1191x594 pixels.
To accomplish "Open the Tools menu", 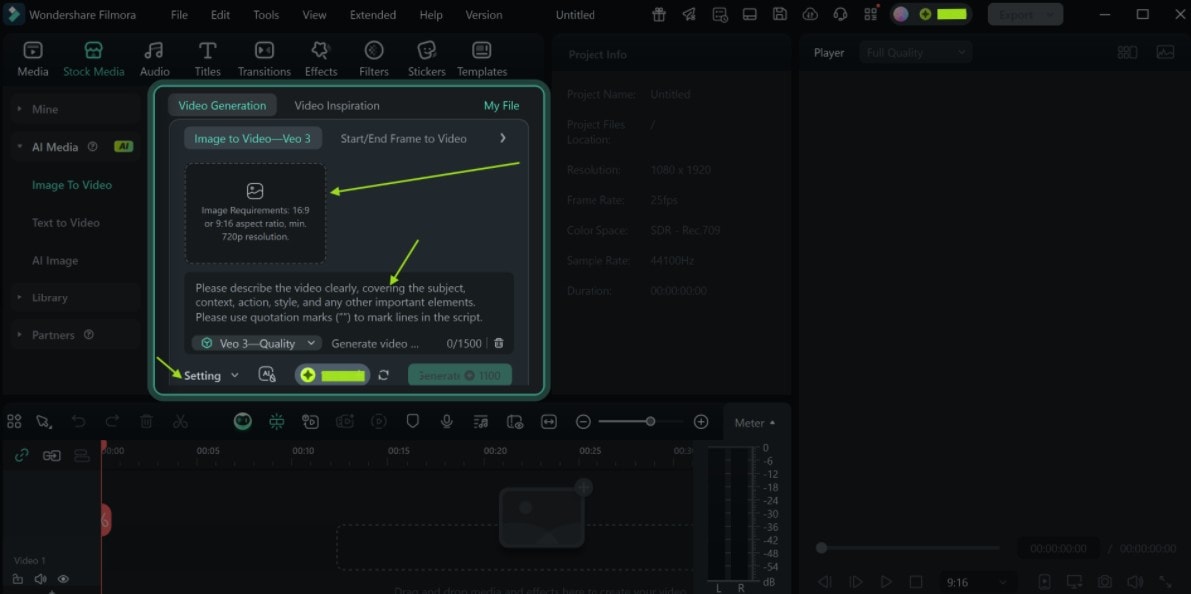I will coord(265,14).
